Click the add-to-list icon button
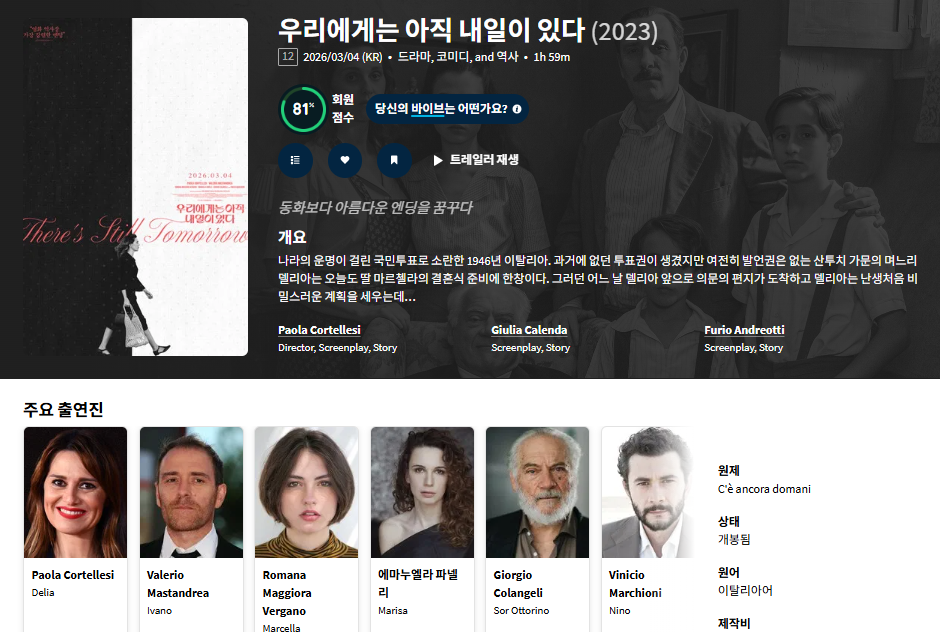The height and width of the screenshot is (632, 940). tap(295, 159)
